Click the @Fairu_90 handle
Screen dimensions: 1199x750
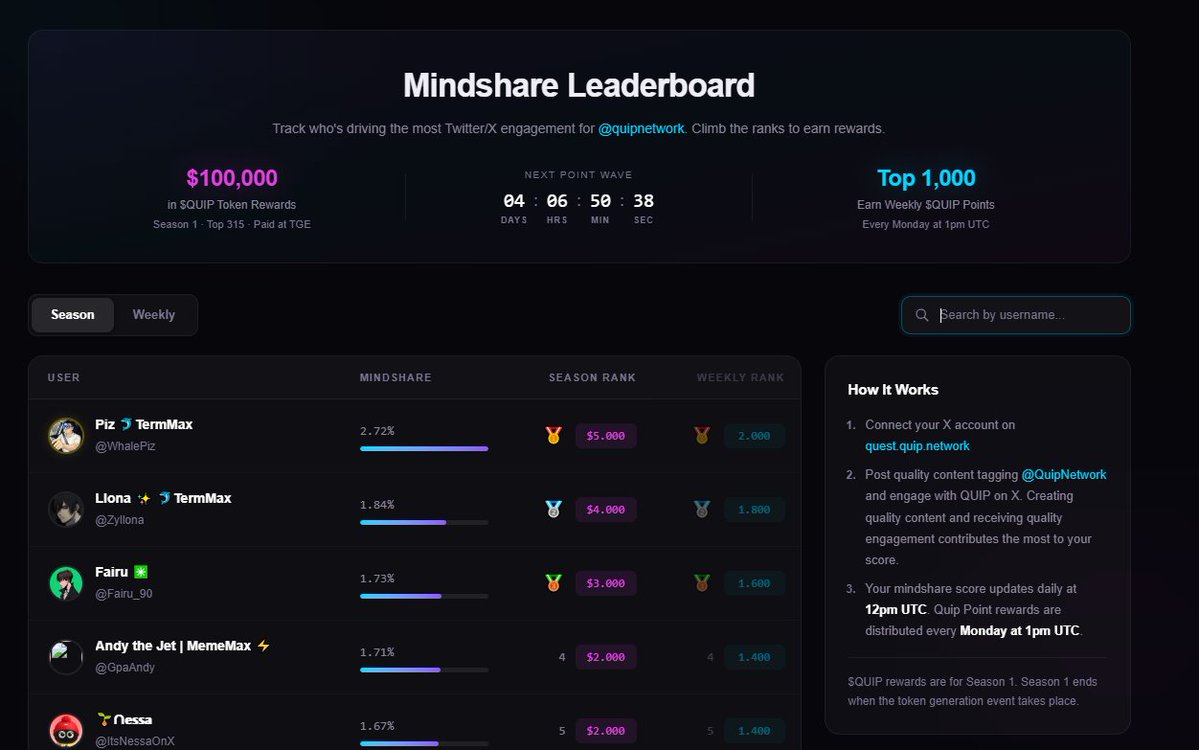point(123,594)
